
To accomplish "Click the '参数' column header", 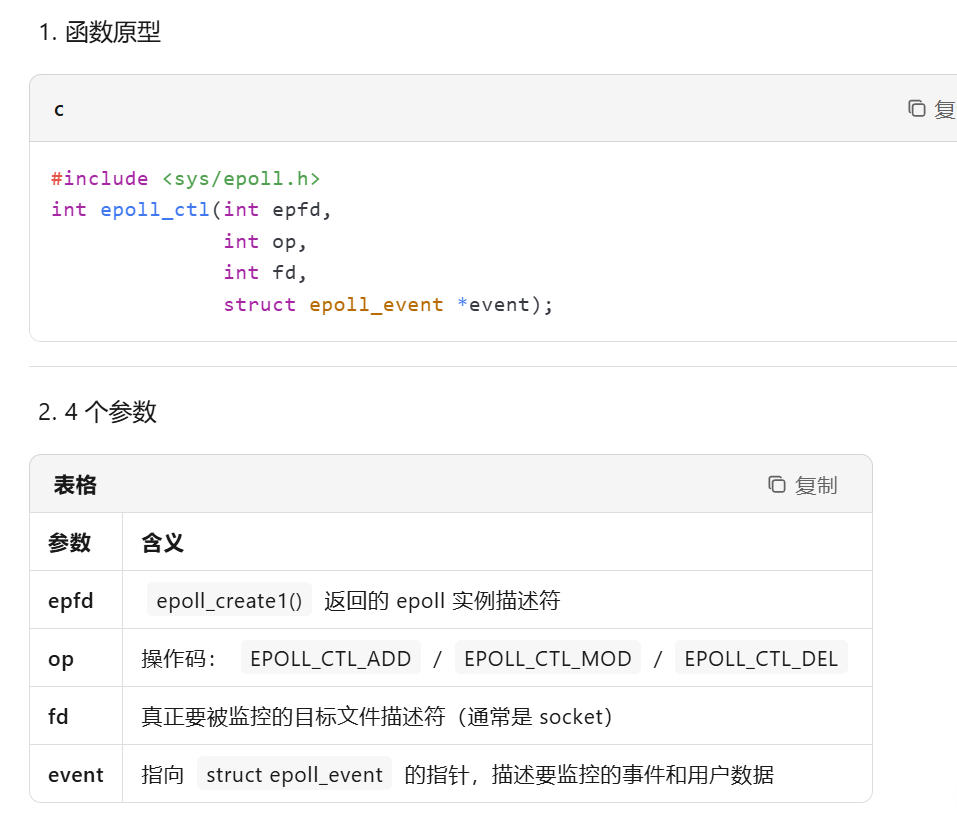I will (70, 543).
